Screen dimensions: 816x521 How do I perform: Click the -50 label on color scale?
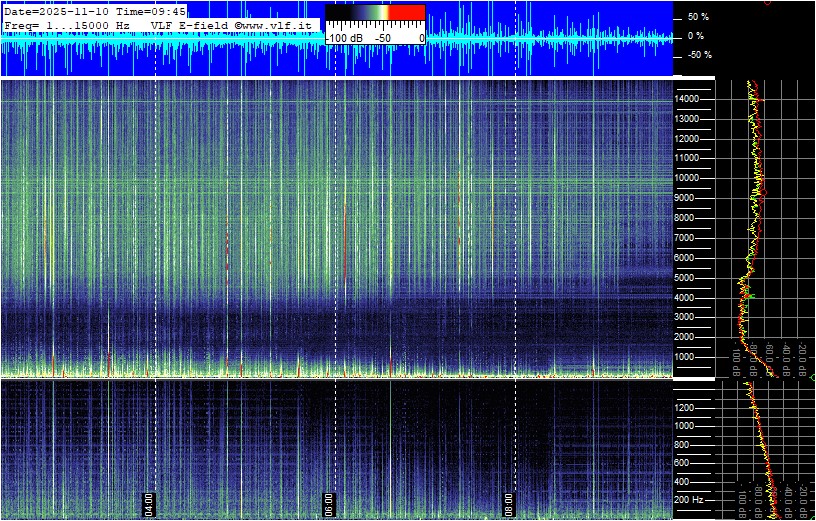coord(382,38)
